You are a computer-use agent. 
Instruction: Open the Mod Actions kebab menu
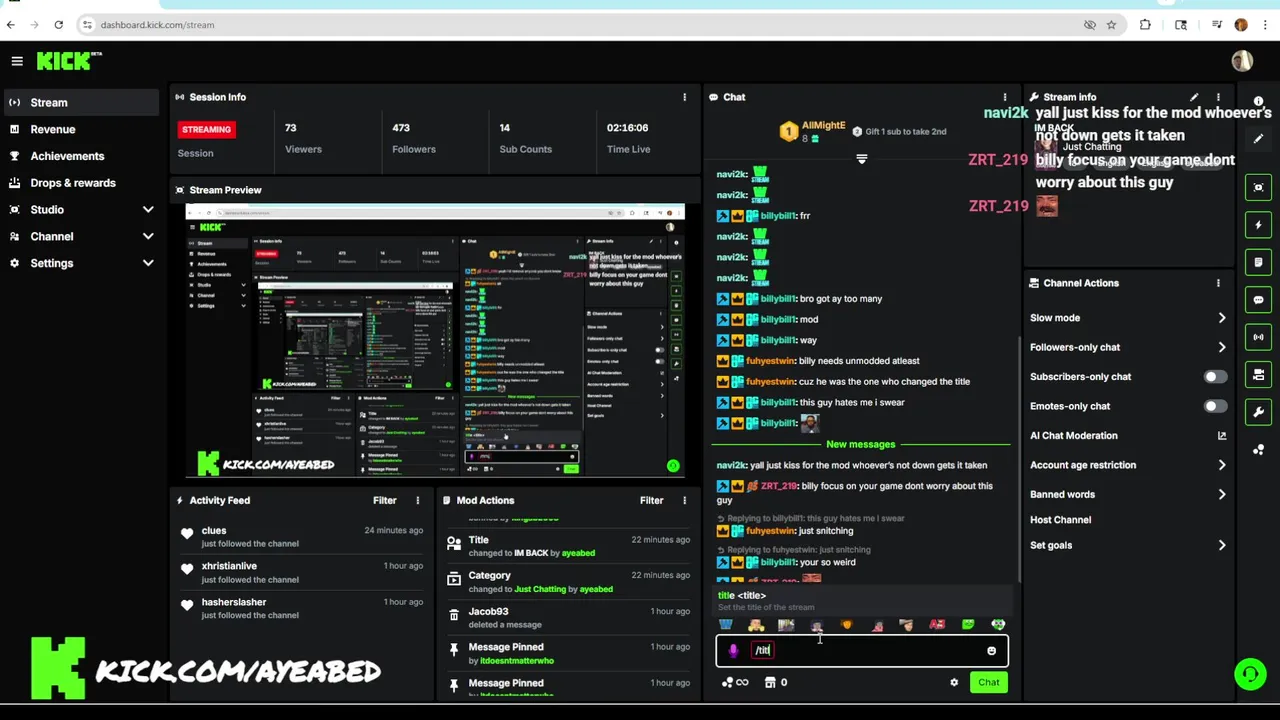click(685, 500)
